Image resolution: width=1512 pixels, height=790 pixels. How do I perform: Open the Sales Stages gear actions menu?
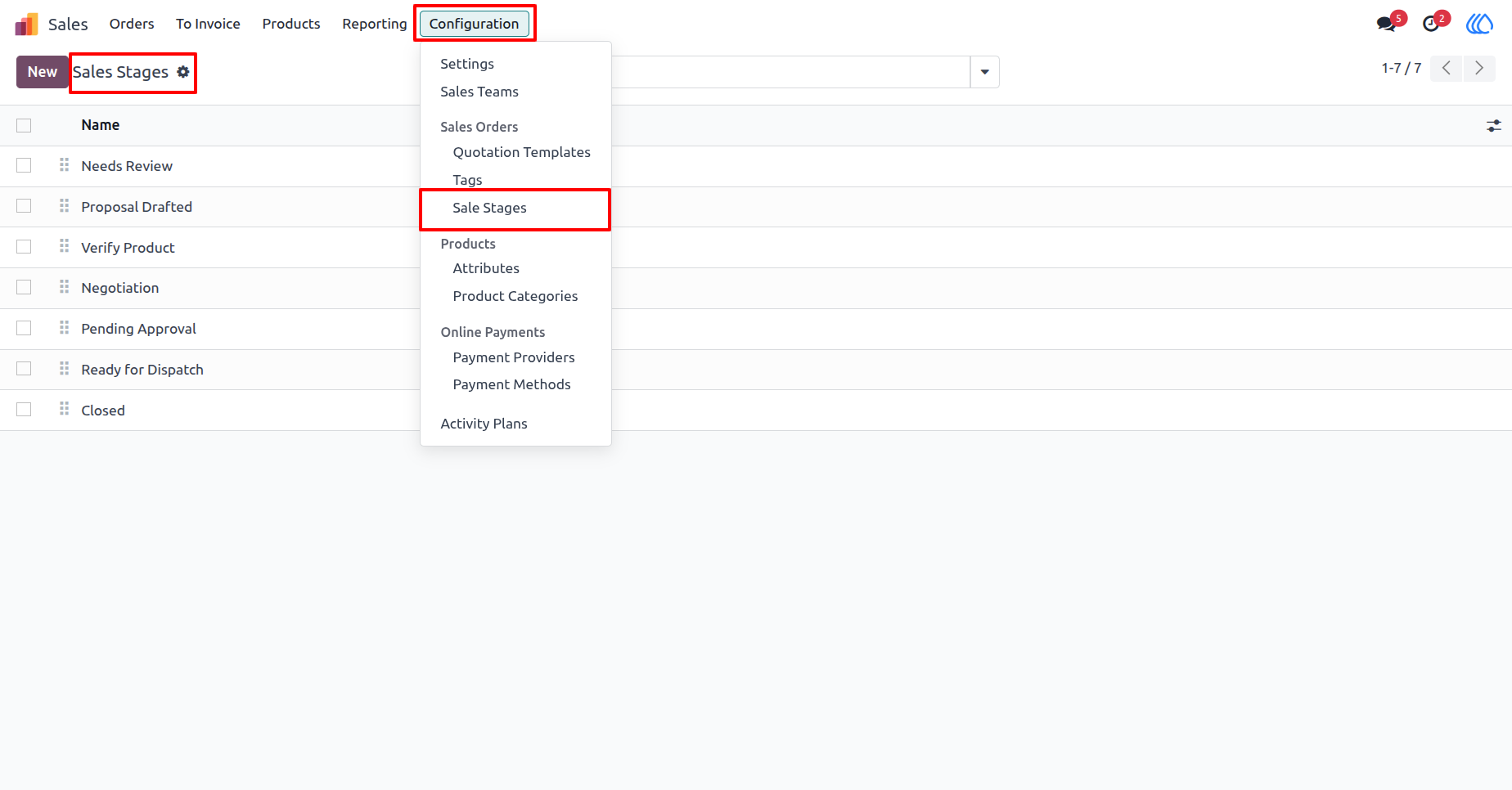(183, 72)
